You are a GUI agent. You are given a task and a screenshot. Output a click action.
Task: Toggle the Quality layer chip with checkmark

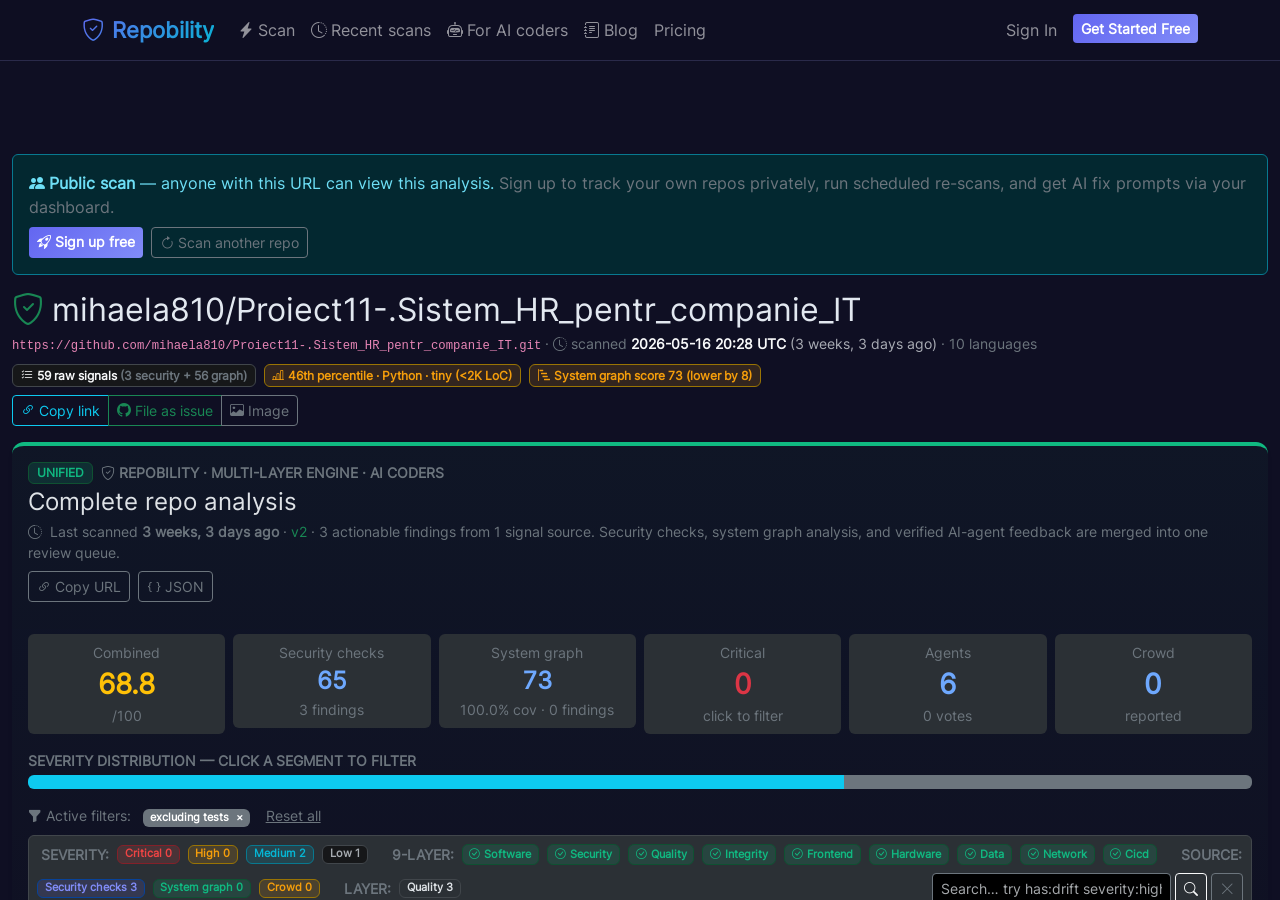661,854
